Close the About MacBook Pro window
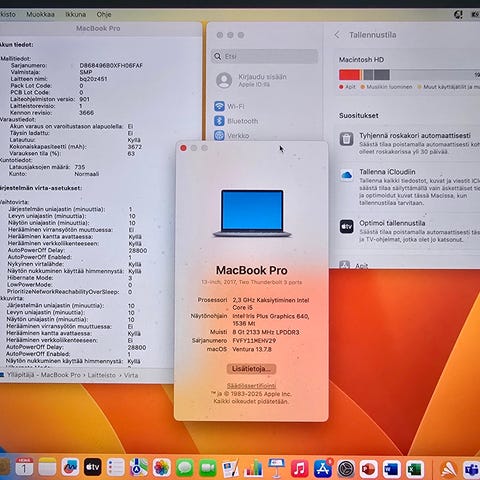The height and width of the screenshot is (480, 480). coord(183,148)
